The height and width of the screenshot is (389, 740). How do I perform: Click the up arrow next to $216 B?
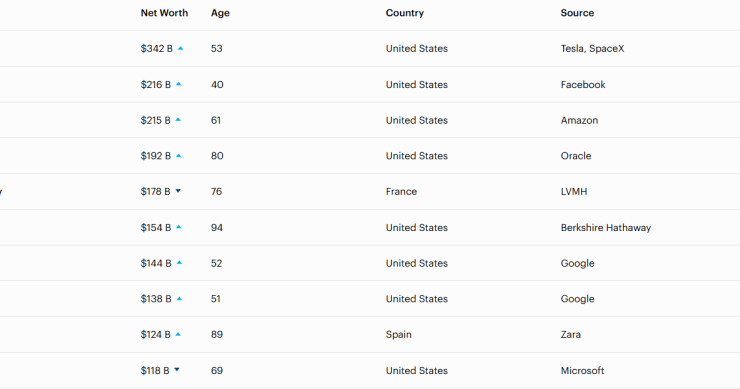(179, 84)
